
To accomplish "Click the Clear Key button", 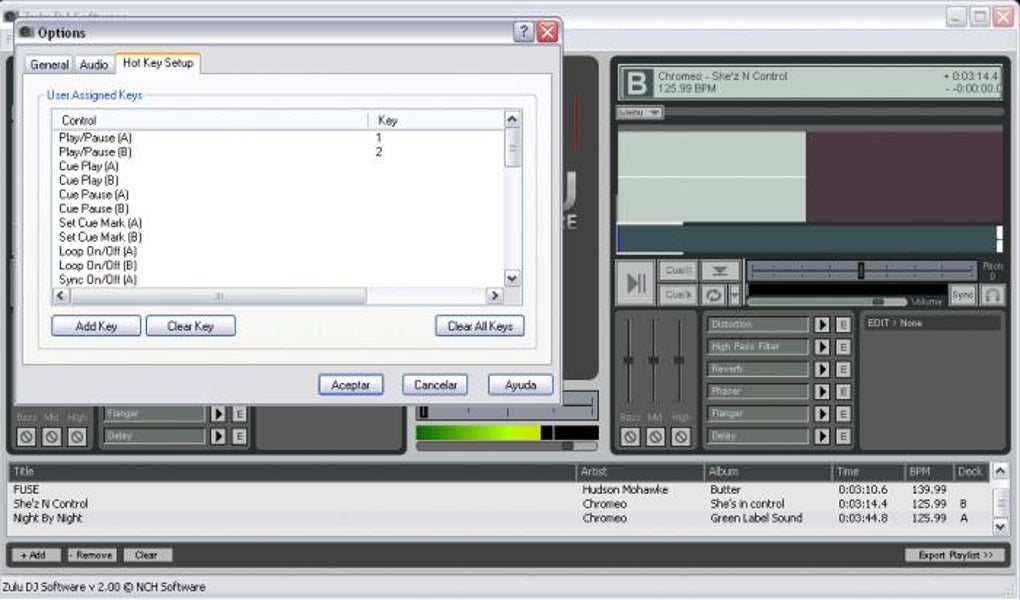I will pos(191,326).
